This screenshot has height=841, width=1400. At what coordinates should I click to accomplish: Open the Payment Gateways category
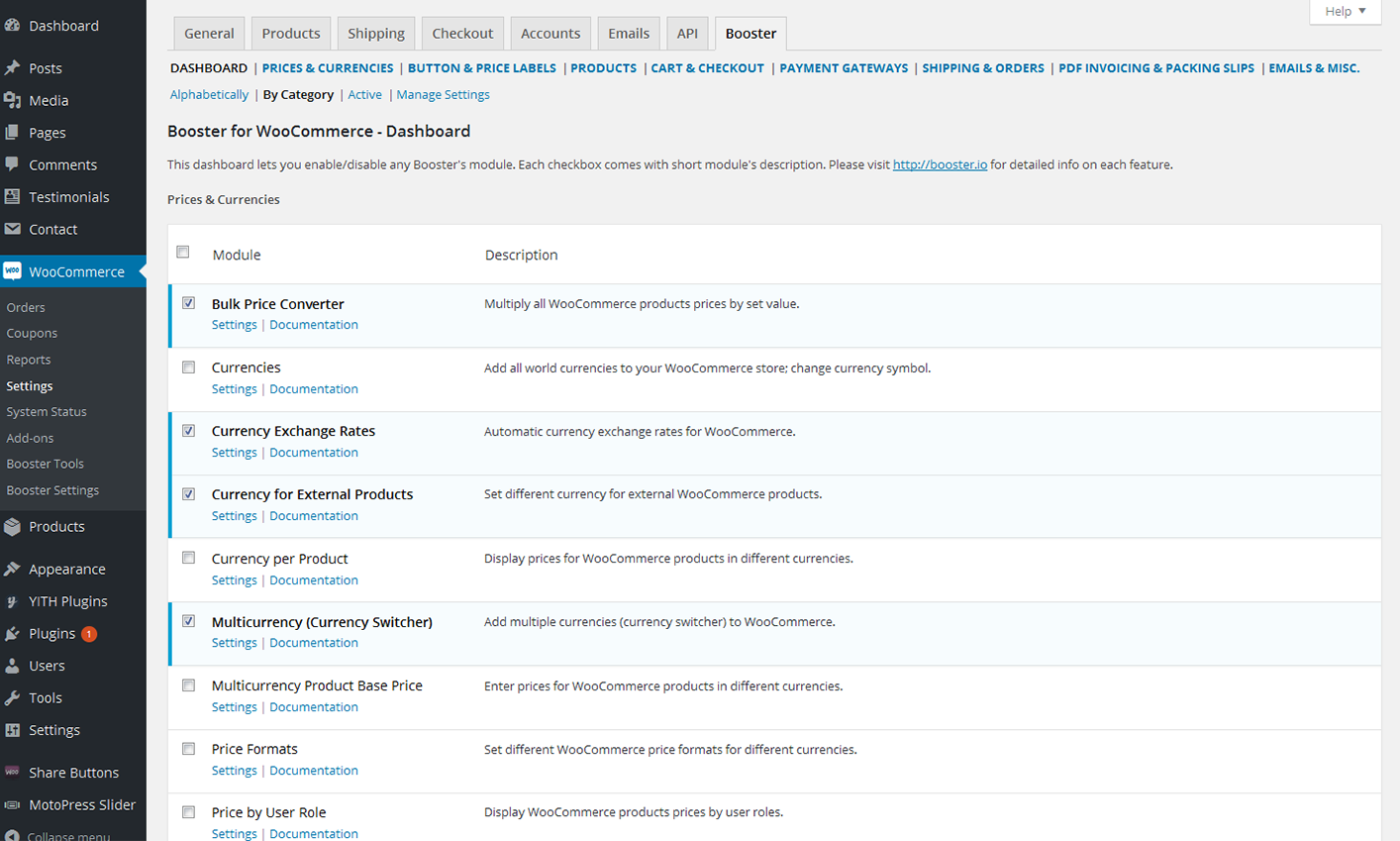(843, 68)
